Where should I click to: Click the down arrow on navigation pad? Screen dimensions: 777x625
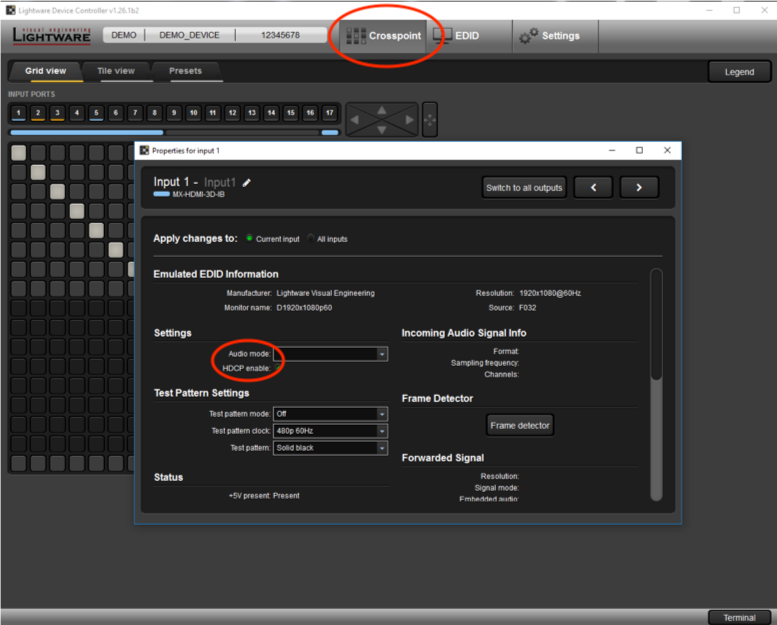(382, 130)
